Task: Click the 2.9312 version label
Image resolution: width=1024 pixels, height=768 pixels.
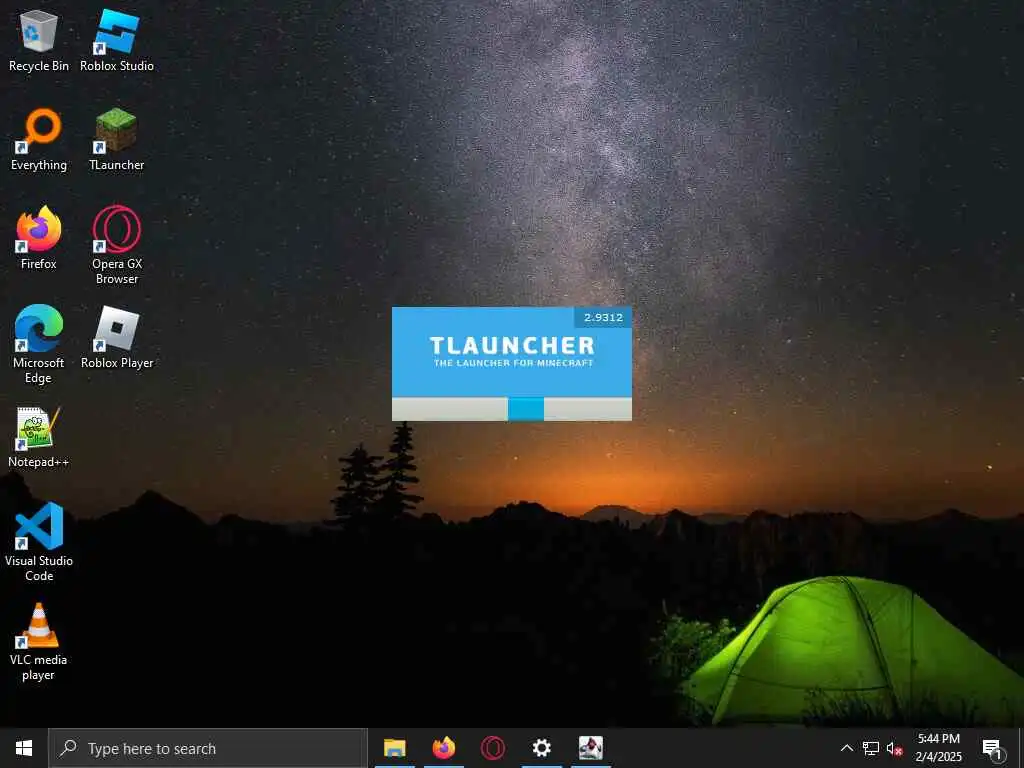Action: 603,317
